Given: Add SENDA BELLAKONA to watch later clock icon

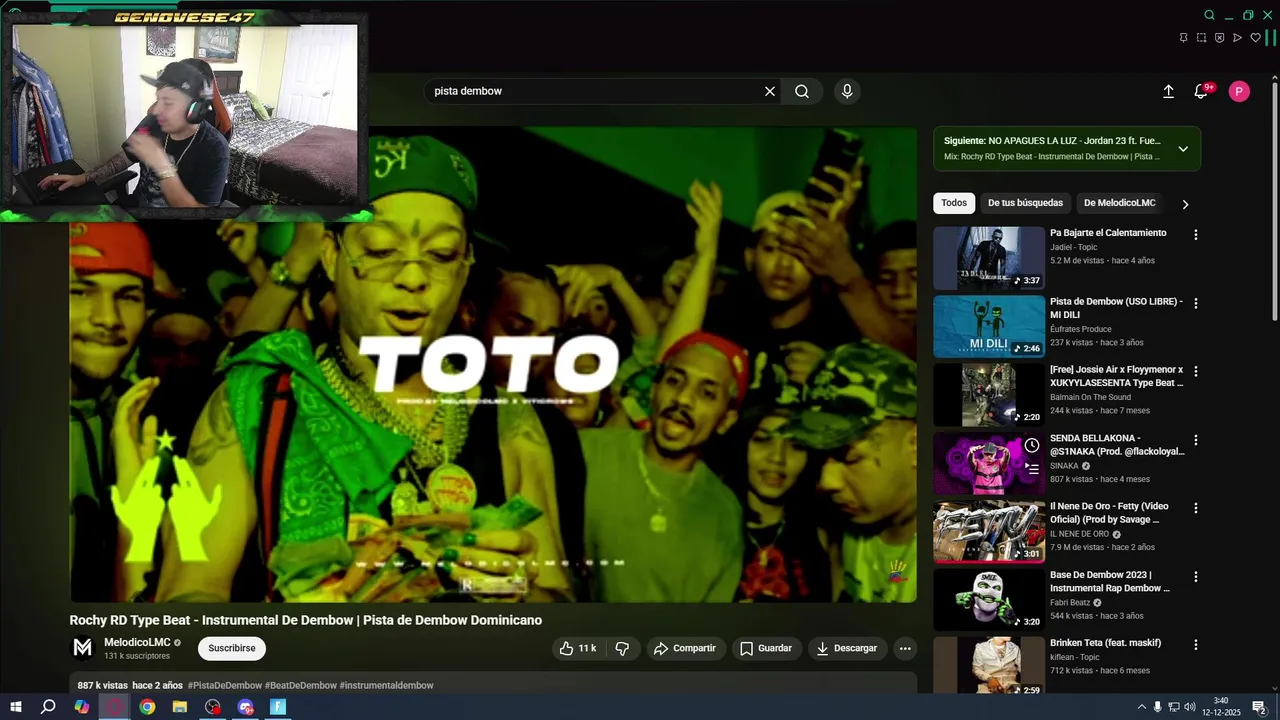Looking at the screenshot, I should [x=1031, y=445].
